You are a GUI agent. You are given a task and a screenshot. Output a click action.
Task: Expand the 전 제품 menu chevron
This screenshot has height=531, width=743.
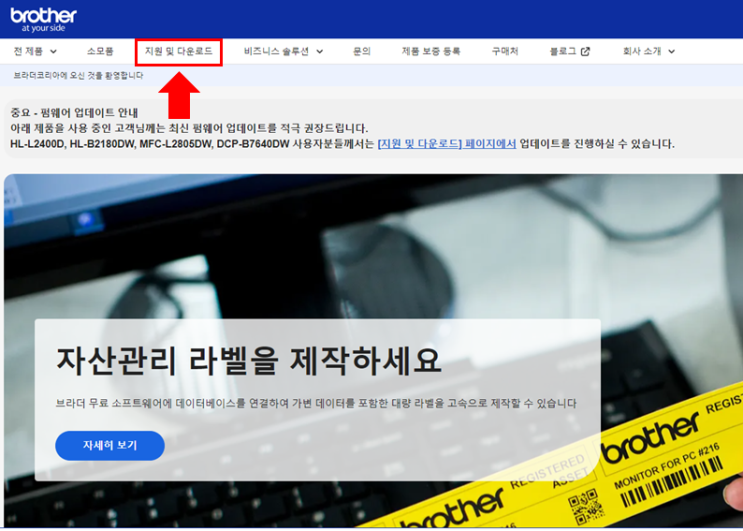click(x=53, y=52)
